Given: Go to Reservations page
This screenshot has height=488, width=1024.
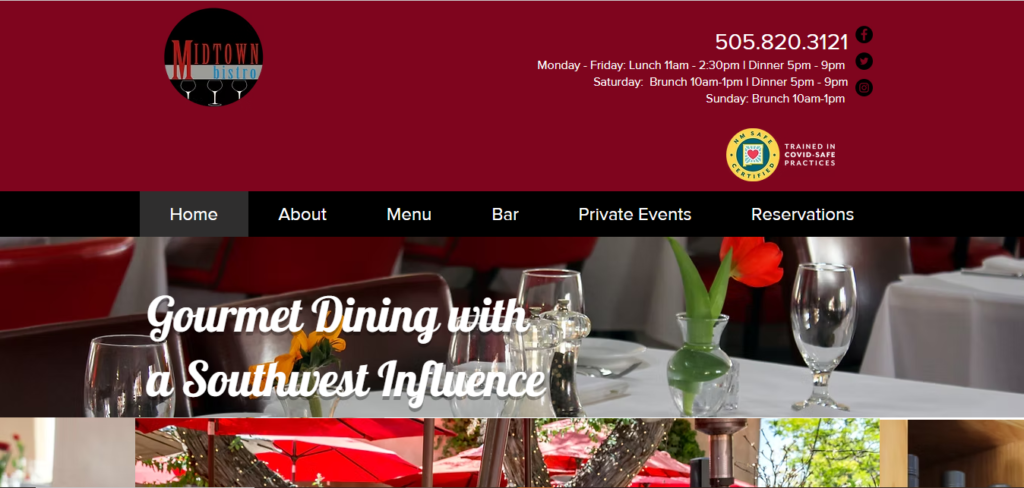Looking at the screenshot, I should coord(803,214).
